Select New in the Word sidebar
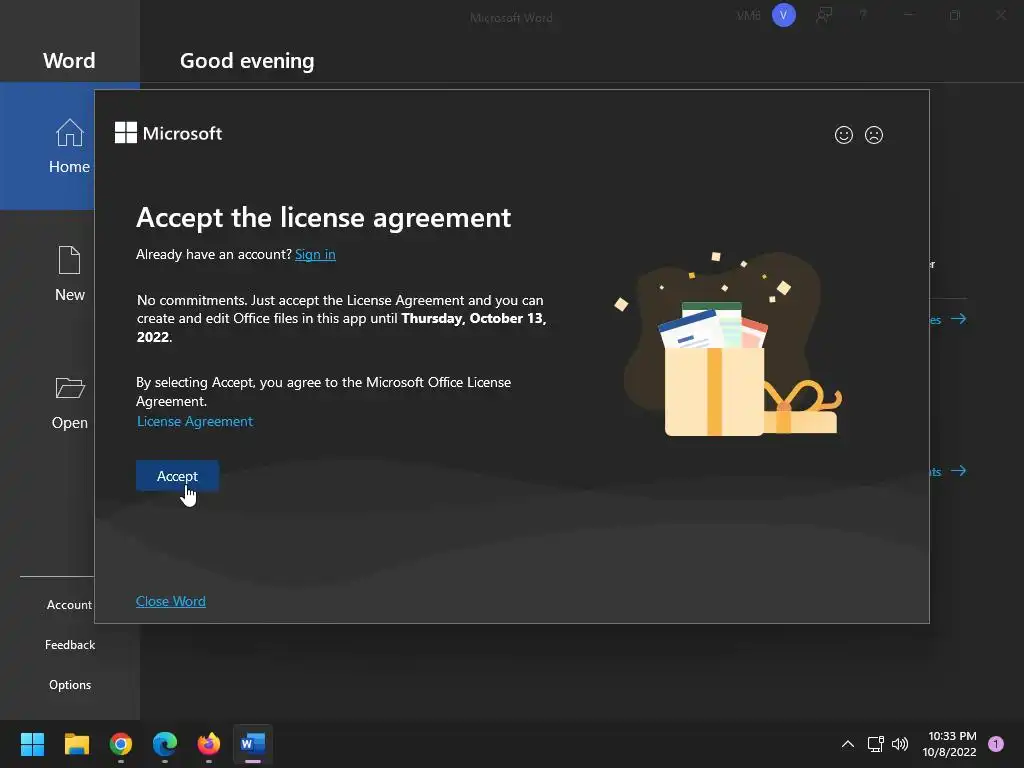Viewport: 1024px width, 768px height. 69,274
